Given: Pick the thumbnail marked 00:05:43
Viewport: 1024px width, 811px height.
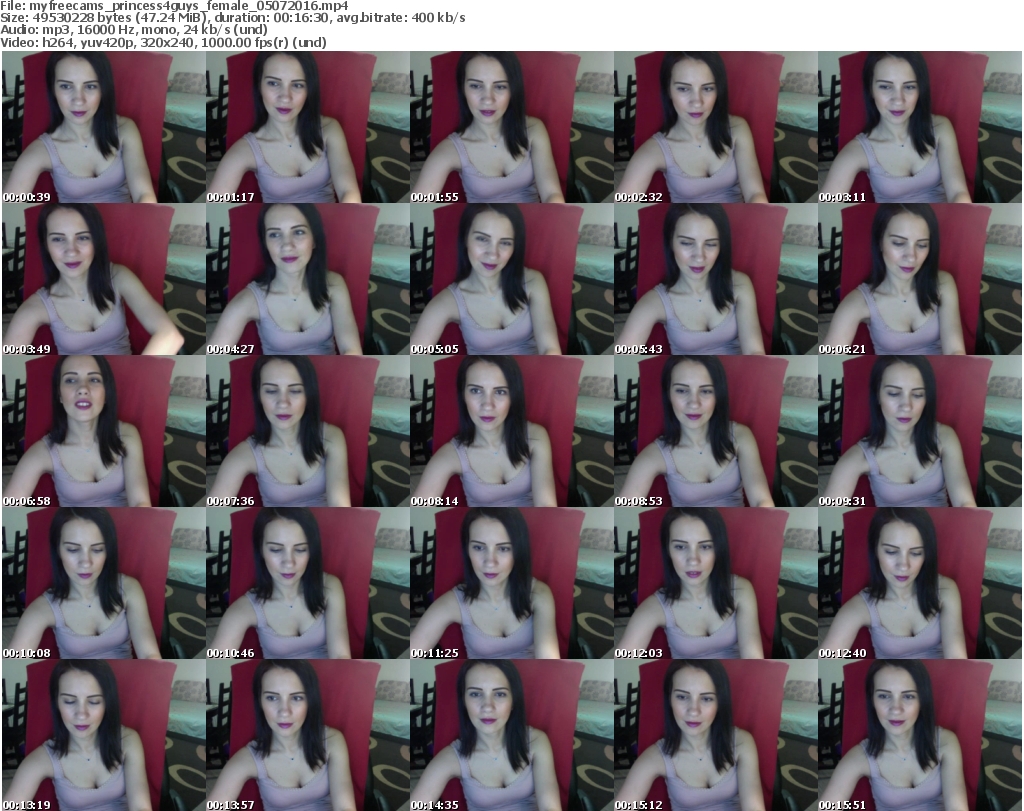Looking at the screenshot, I should pyautogui.click(x=716, y=279).
